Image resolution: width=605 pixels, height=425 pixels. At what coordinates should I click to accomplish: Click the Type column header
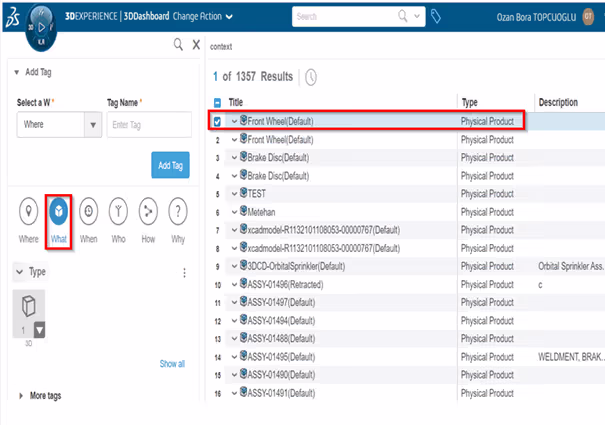point(470,103)
